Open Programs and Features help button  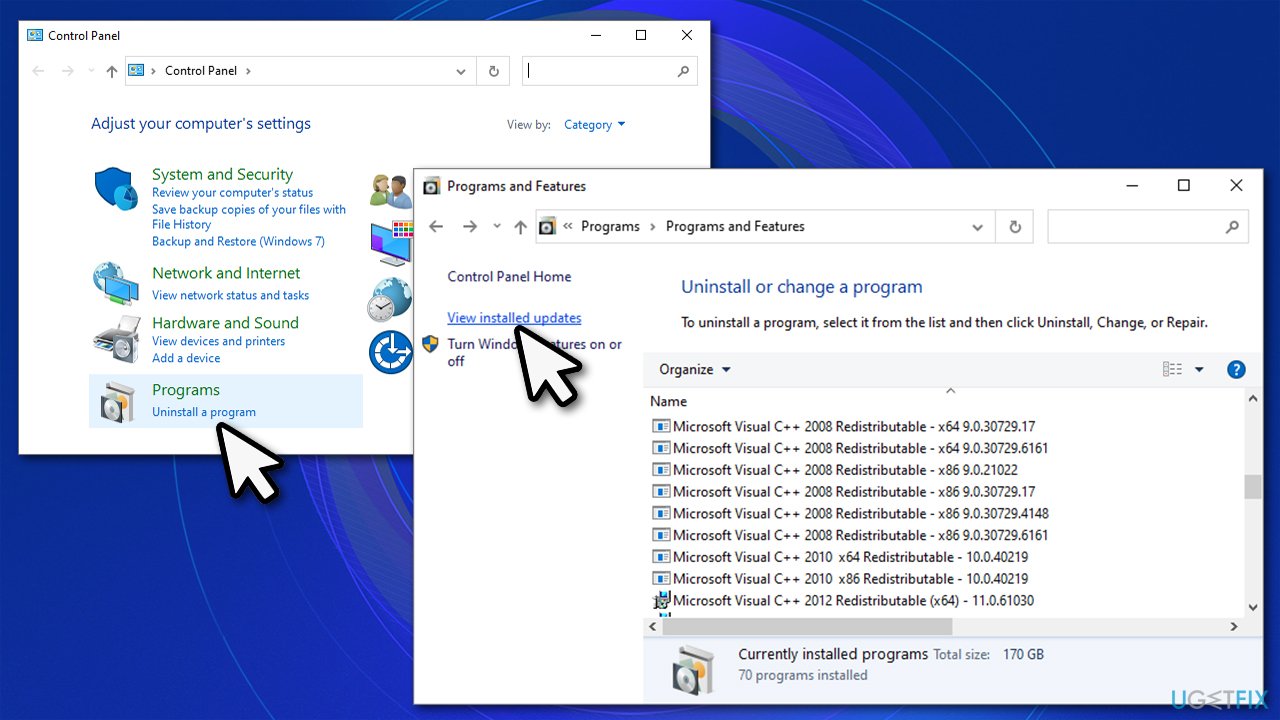(x=1236, y=370)
